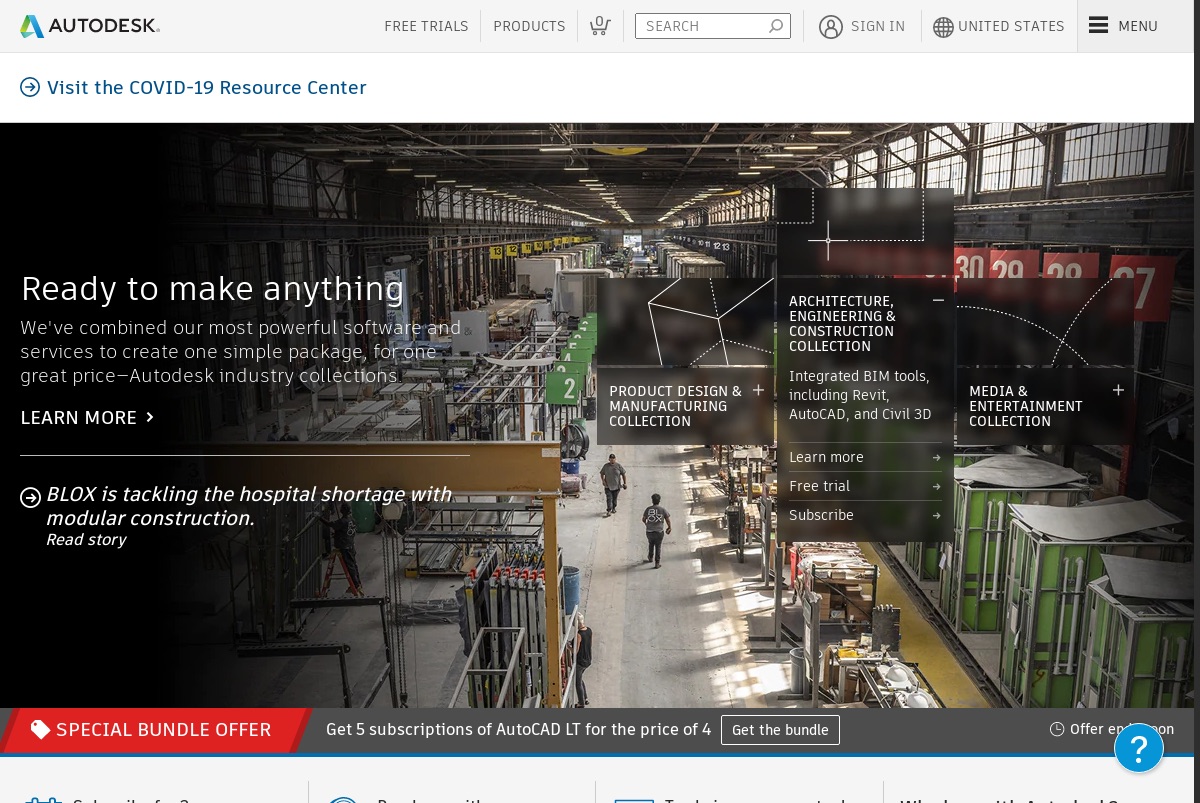Open the blue help question mark bubble
This screenshot has height=803, width=1200.
pos(1139,747)
